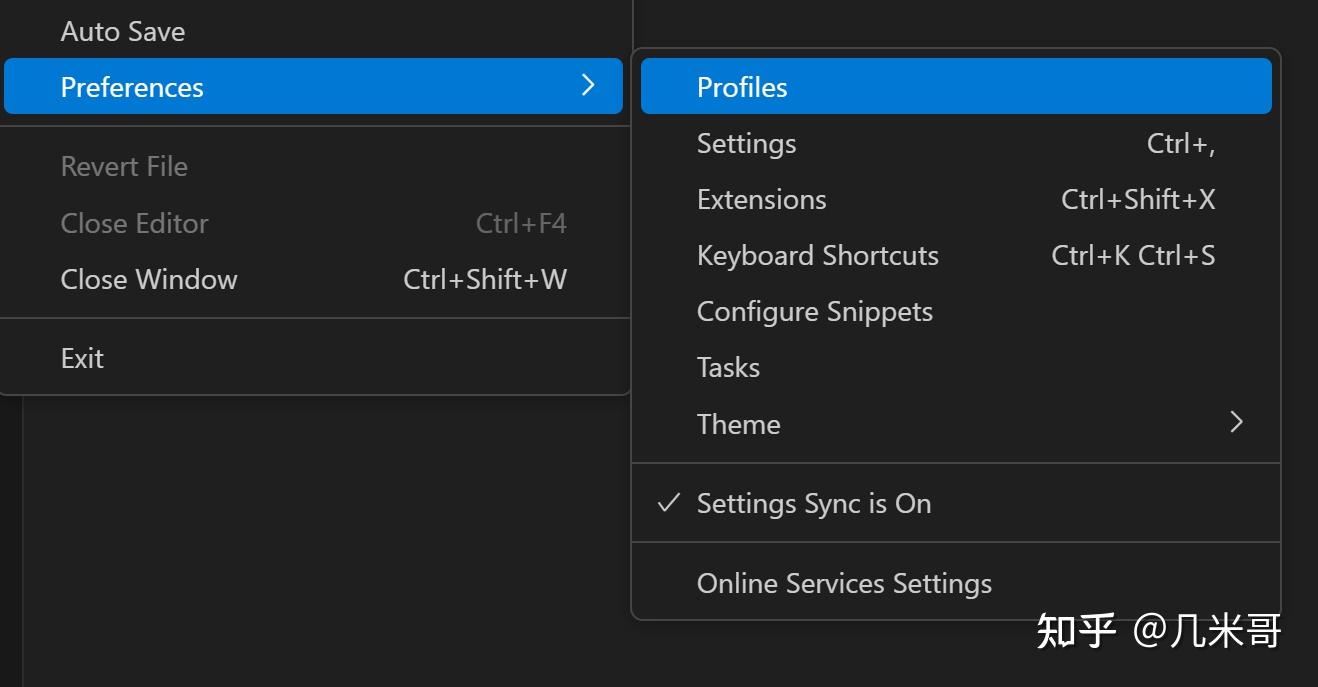The width and height of the screenshot is (1318, 687).
Task: Choose Theme from the submenu
Action: click(x=738, y=423)
